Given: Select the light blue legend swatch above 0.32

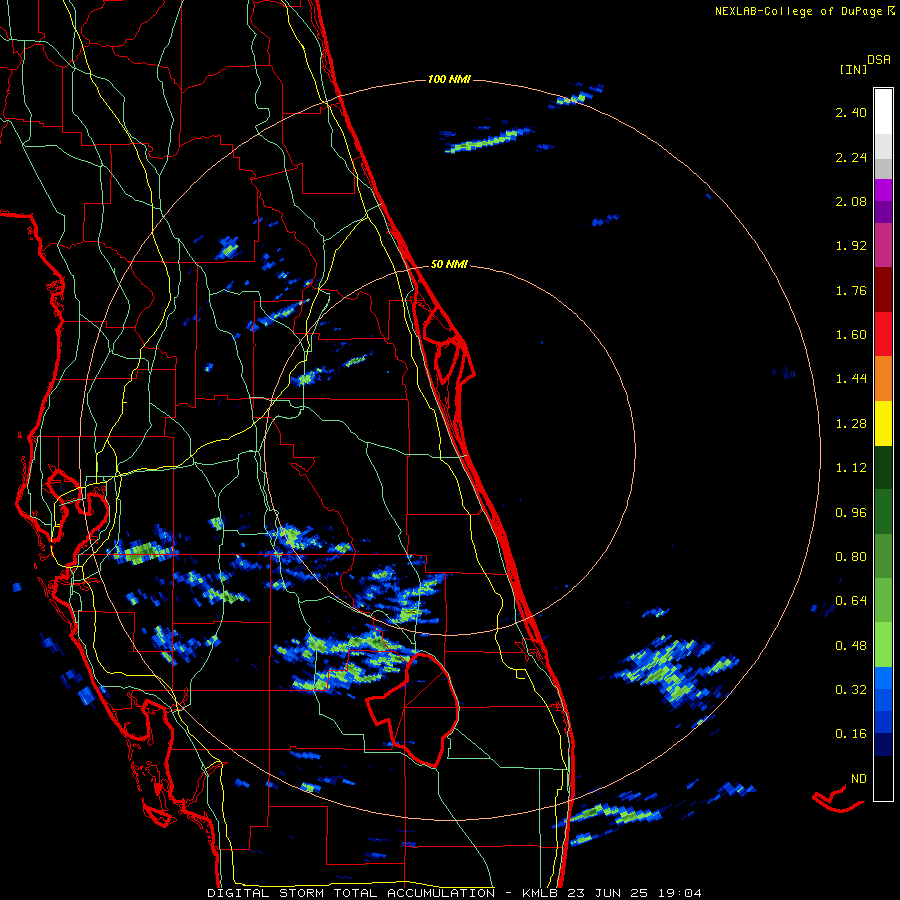Looking at the screenshot, I should click(x=883, y=678).
